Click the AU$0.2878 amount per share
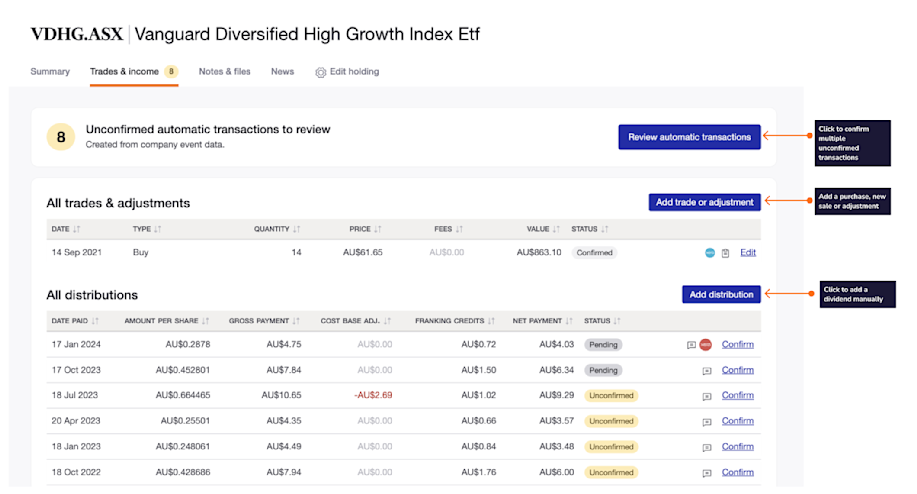 (188, 344)
